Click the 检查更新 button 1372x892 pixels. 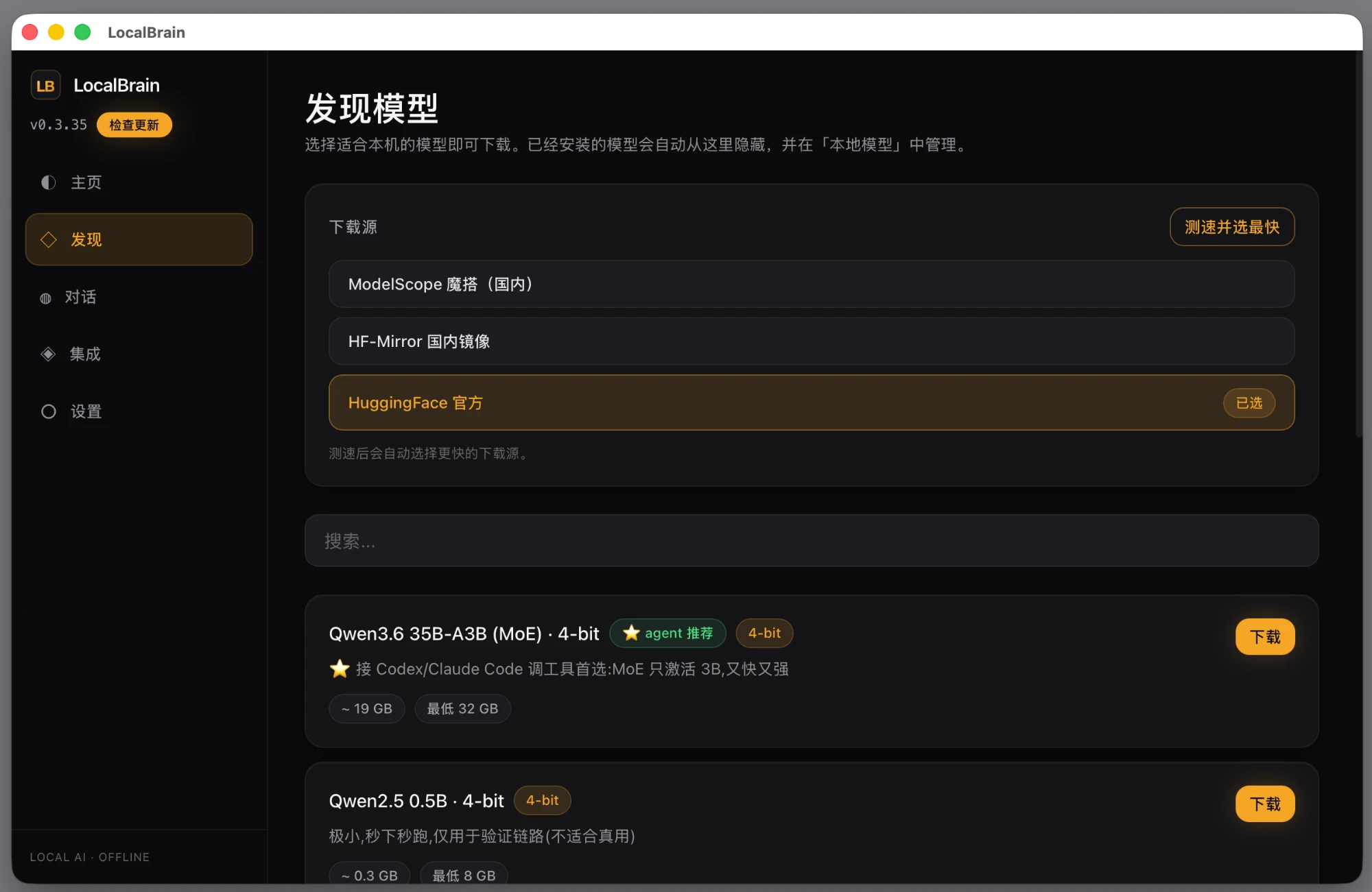134,125
